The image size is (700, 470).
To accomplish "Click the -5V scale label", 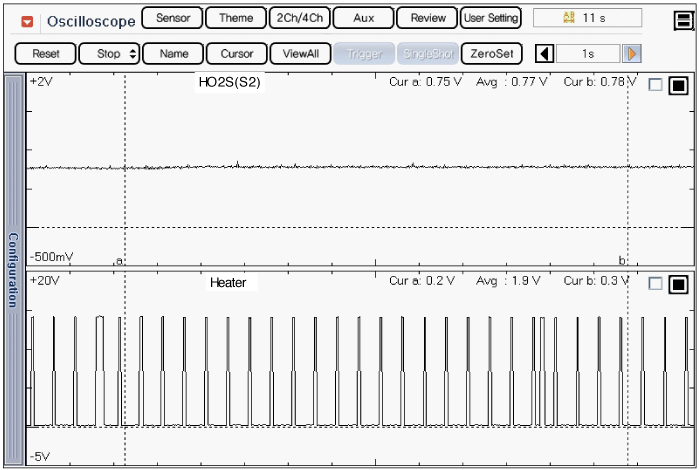I will 40,456.
